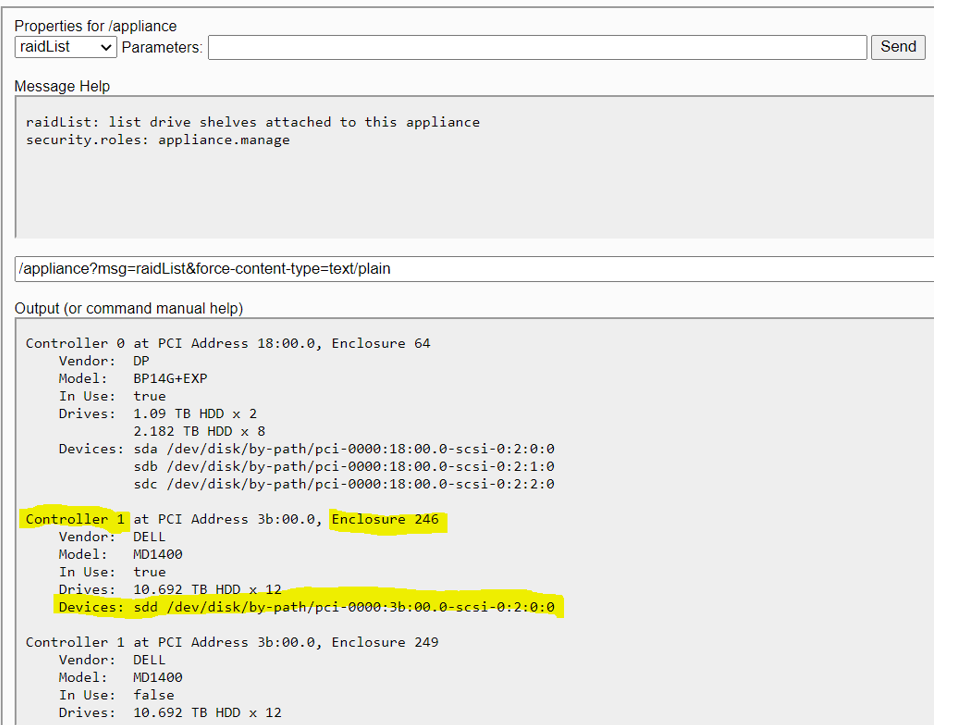
Task: Click the first 'Vendor: DELL' line under Enclosure 246
Action: pyautogui.click(x=112, y=537)
